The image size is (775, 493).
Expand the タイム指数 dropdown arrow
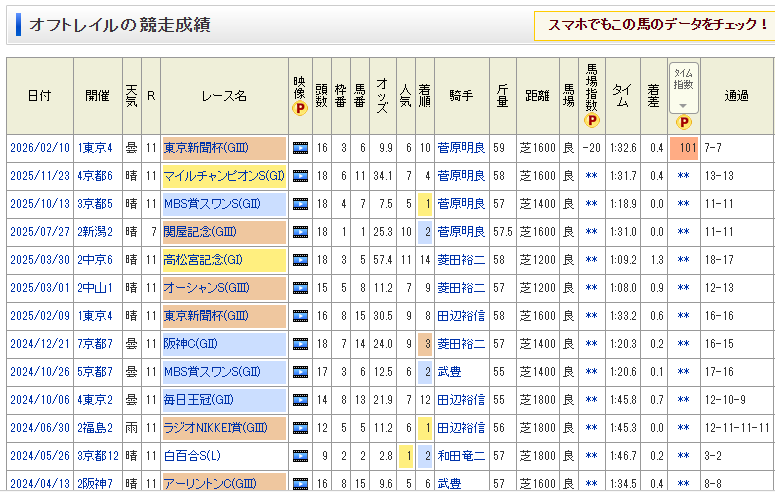click(x=683, y=105)
